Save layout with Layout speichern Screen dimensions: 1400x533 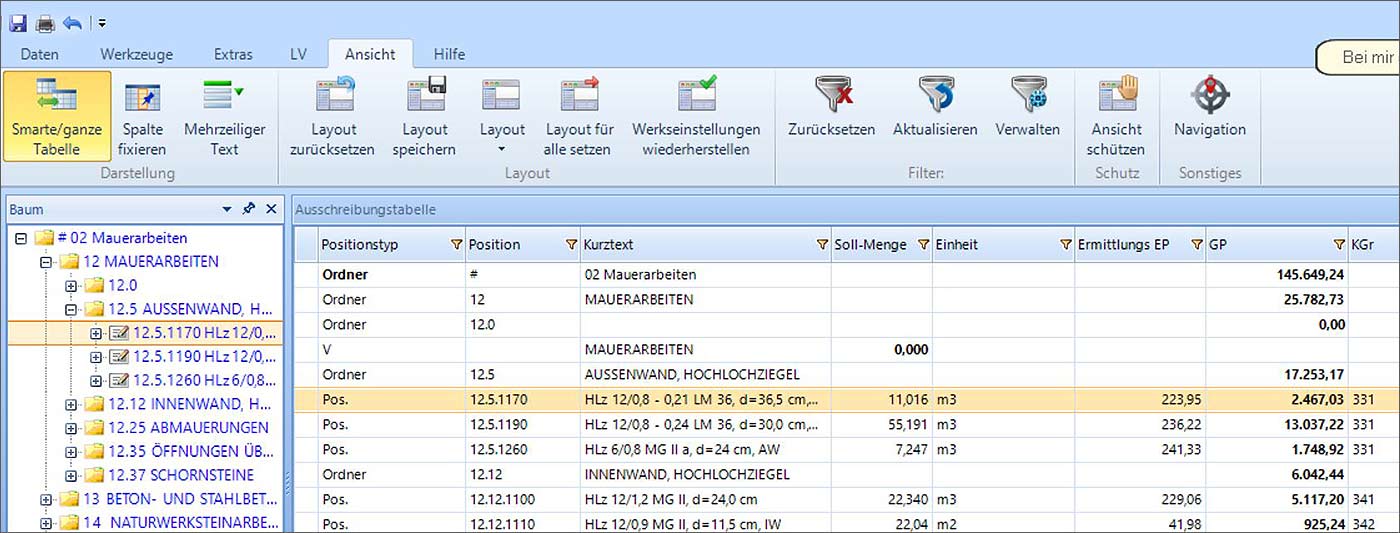(x=424, y=116)
